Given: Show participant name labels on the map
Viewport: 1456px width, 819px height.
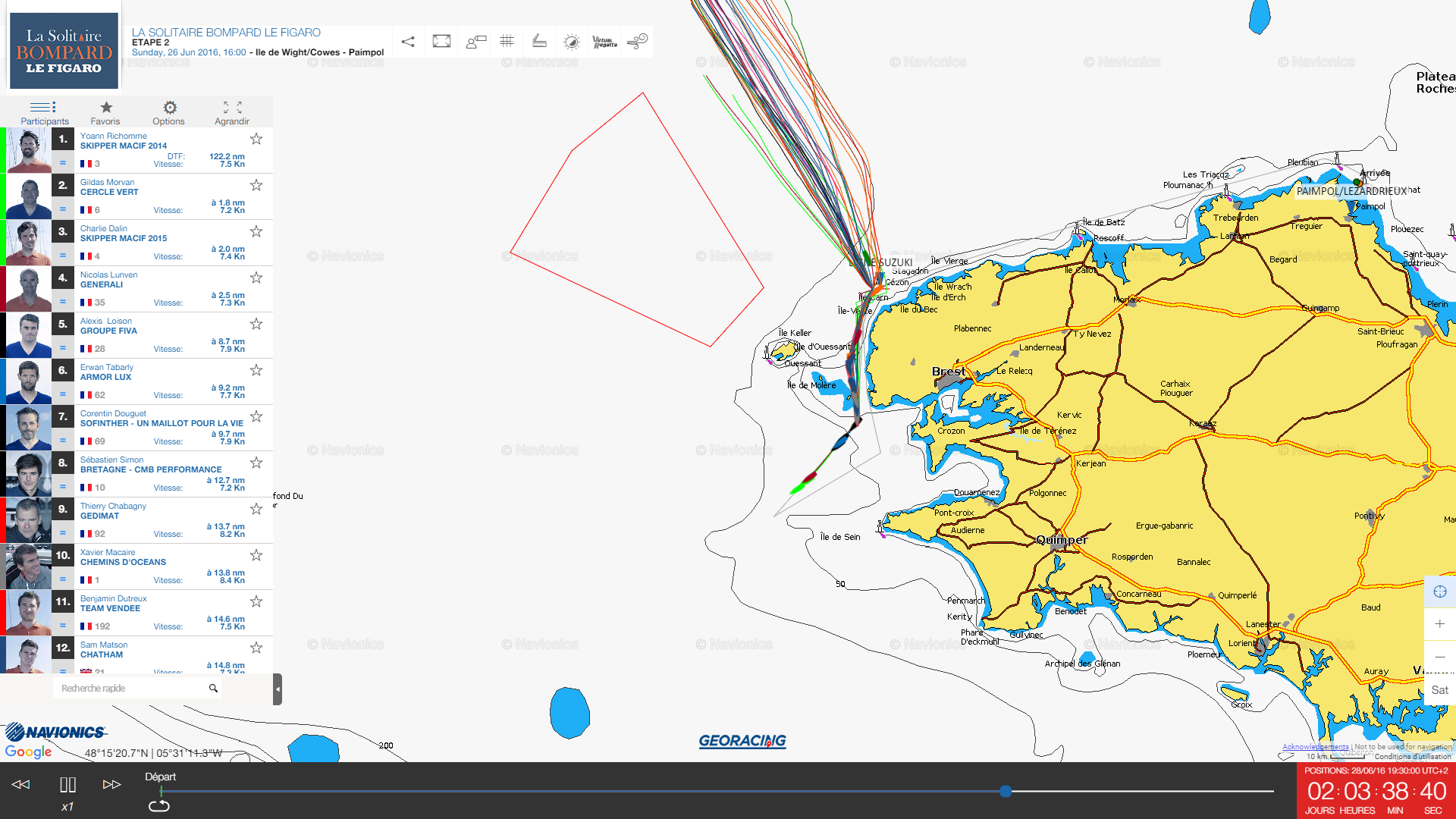Looking at the screenshot, I should pyautogui.click(x=475, y=42).
